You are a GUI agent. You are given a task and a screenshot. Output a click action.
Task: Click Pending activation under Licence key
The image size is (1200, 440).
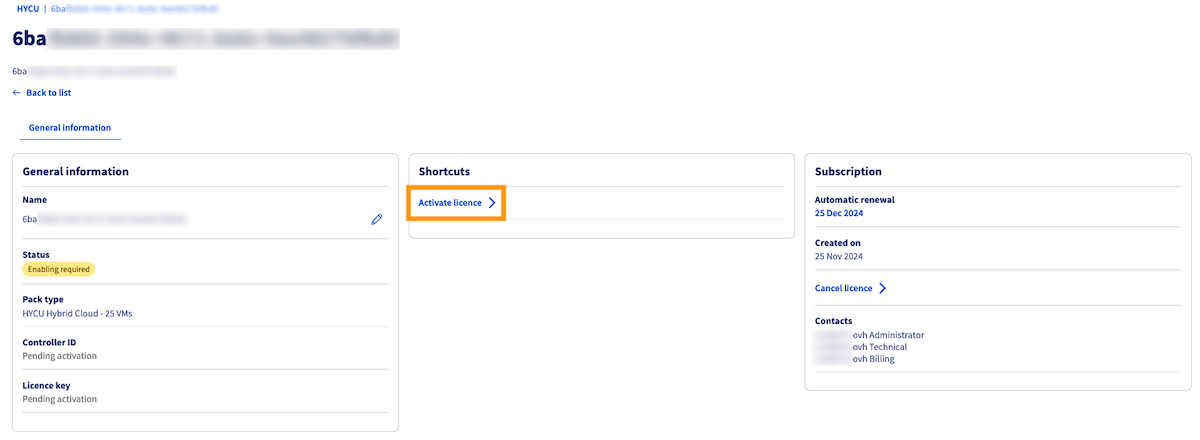pyautogui.click(x=60, y=399)
